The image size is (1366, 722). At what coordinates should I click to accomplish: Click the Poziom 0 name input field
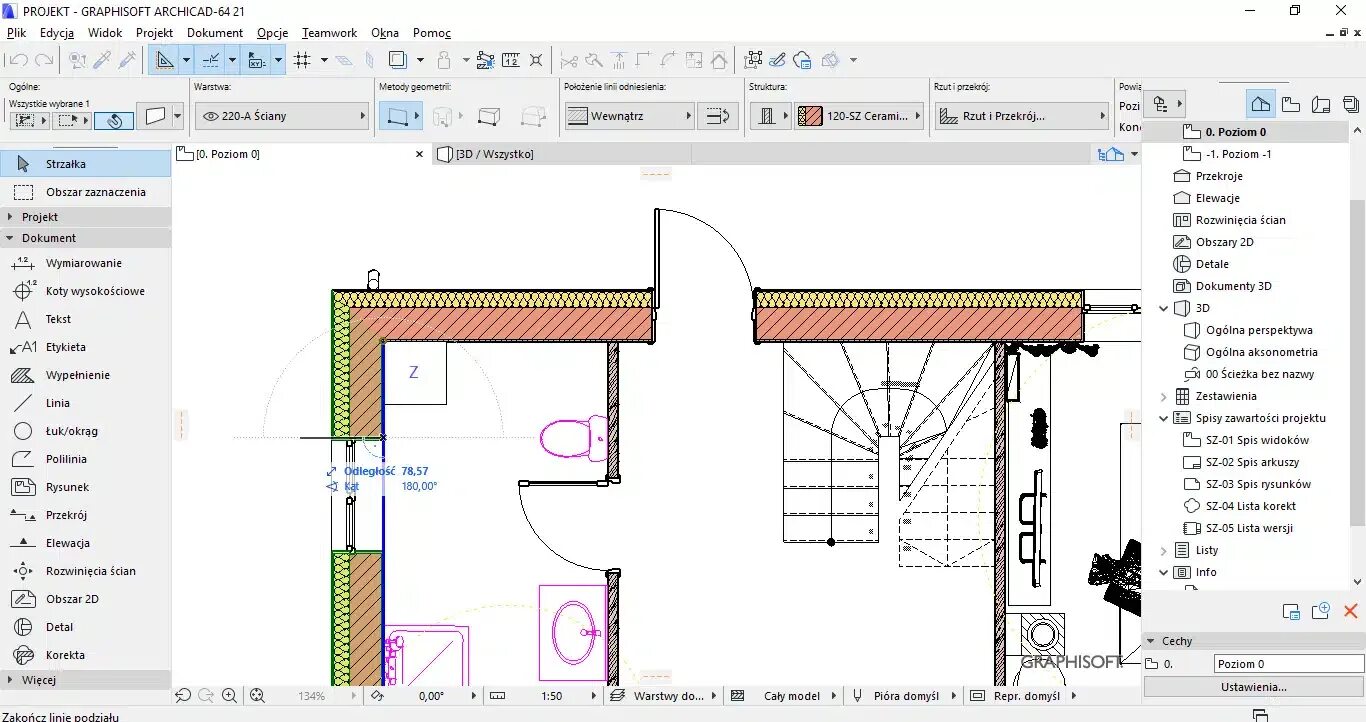point(1289,664)
